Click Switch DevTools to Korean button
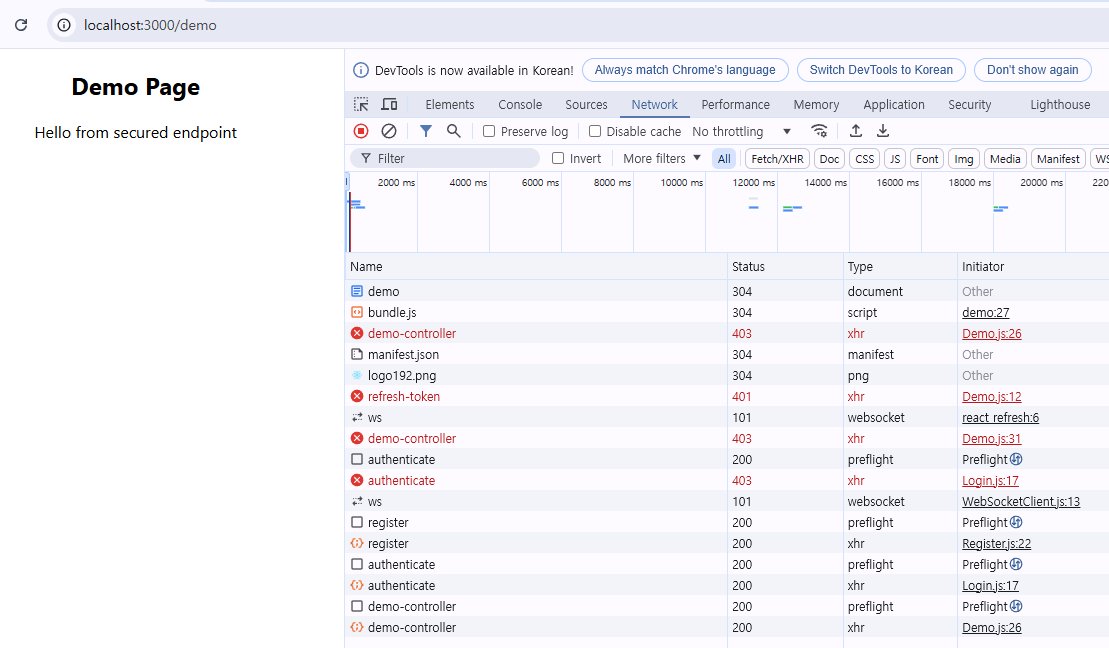The width and height of the screenshot is (1109, 648). (881, 70)
